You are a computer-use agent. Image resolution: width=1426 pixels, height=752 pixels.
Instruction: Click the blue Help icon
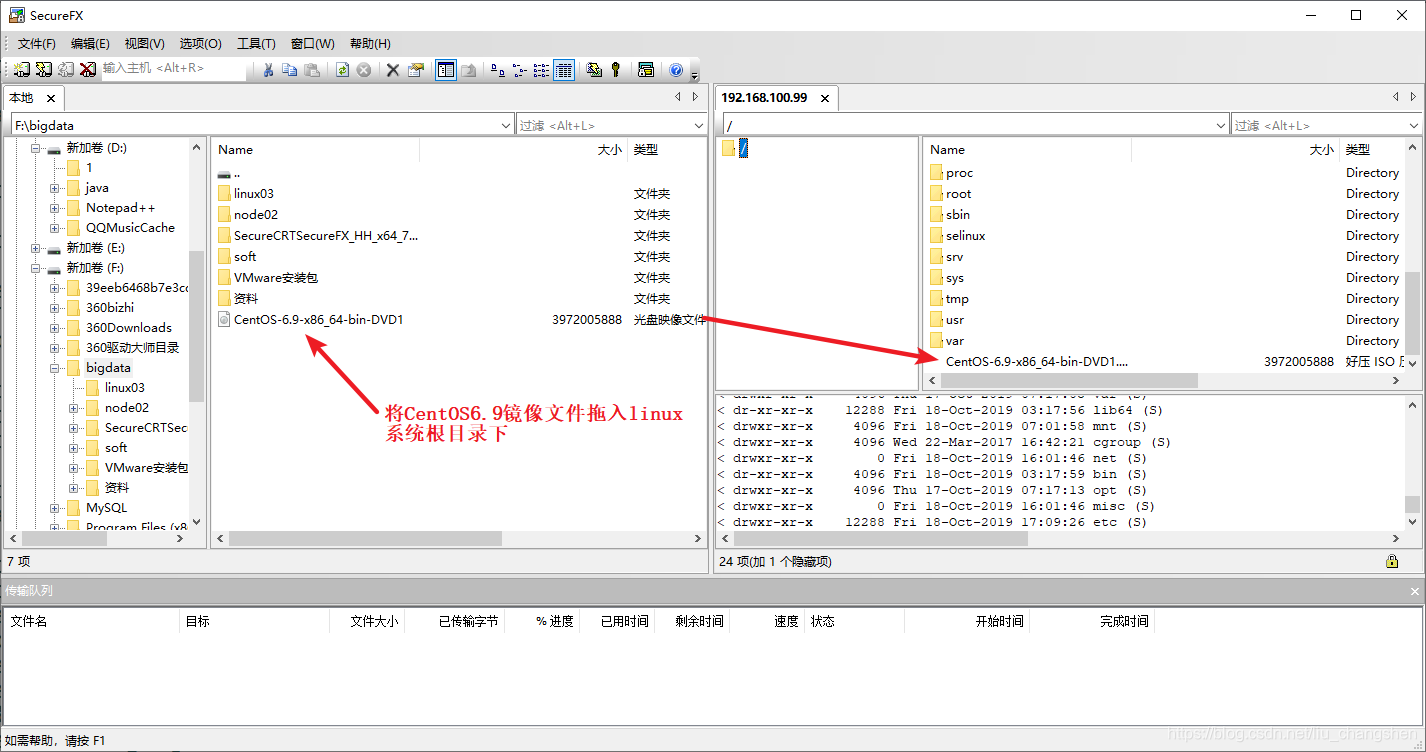tap(676, 69)
